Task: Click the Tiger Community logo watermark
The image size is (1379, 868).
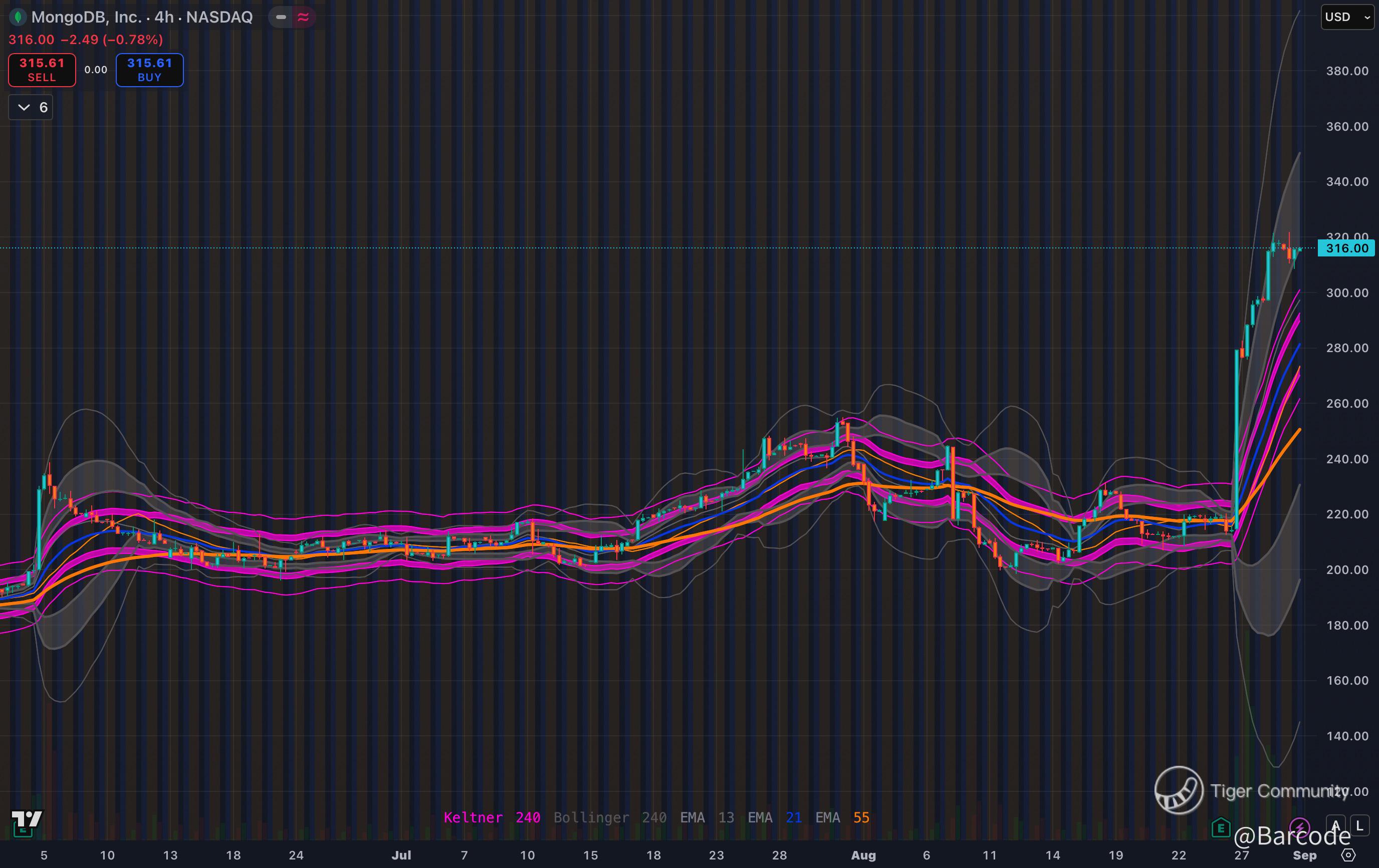Action: [1179, 790]
